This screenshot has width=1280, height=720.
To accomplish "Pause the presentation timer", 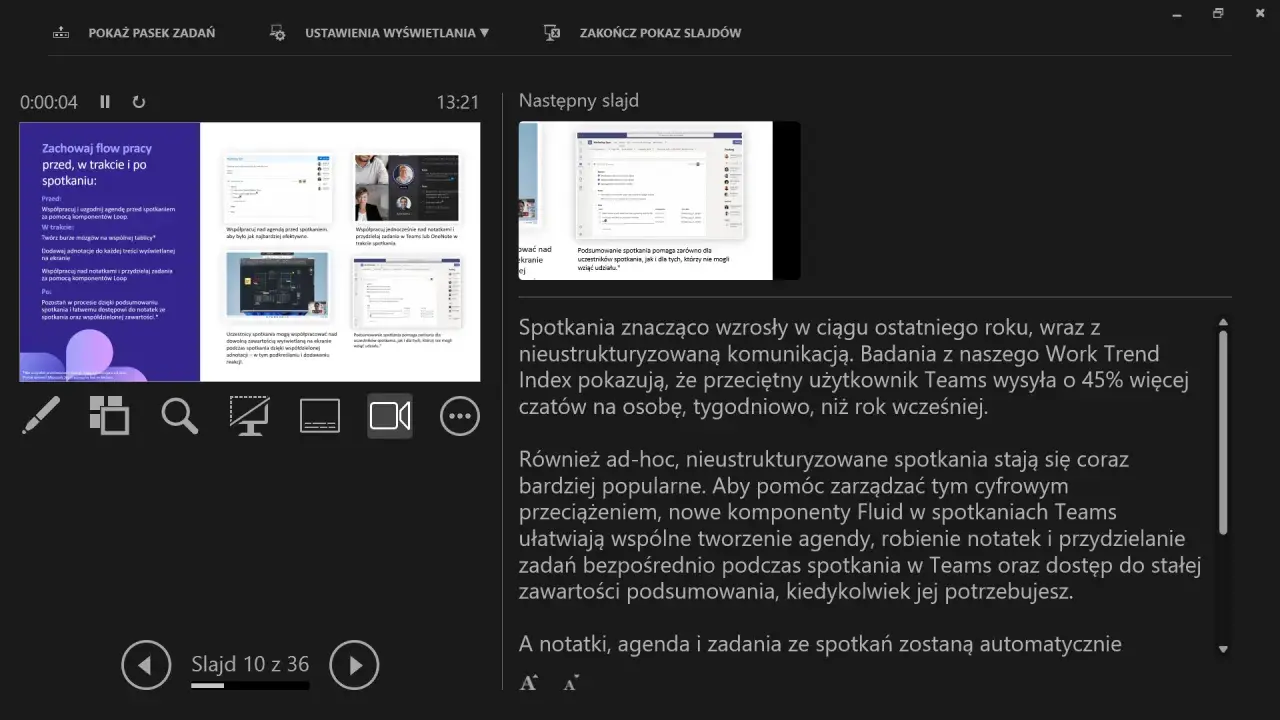I will click(105, 102).
